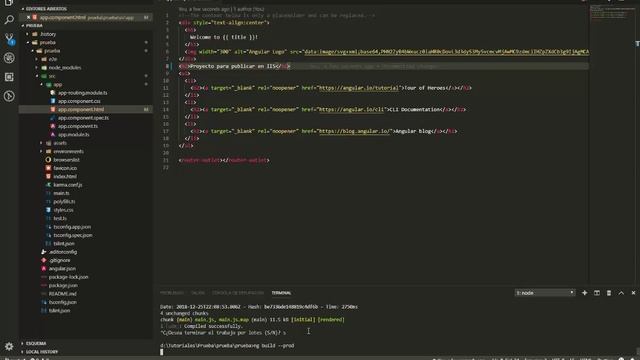This screenshot has width=640, height=360.
Task: Open main.ts file
Action: (61, 193)
